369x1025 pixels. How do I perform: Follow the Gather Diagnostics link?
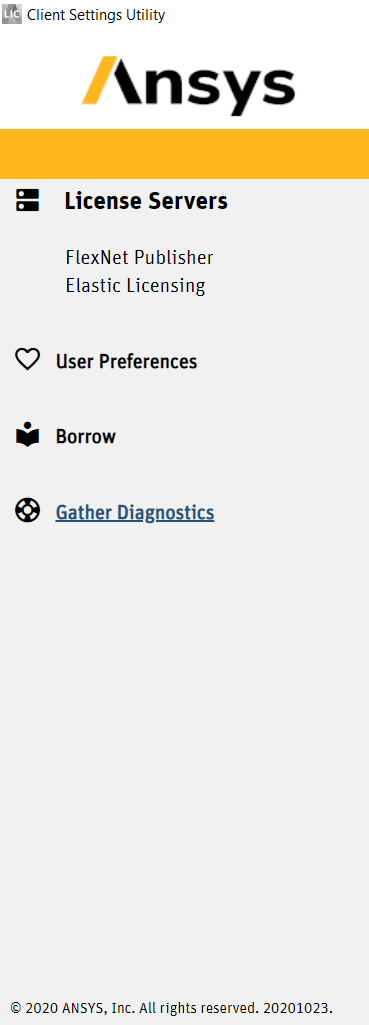(135, 512)
